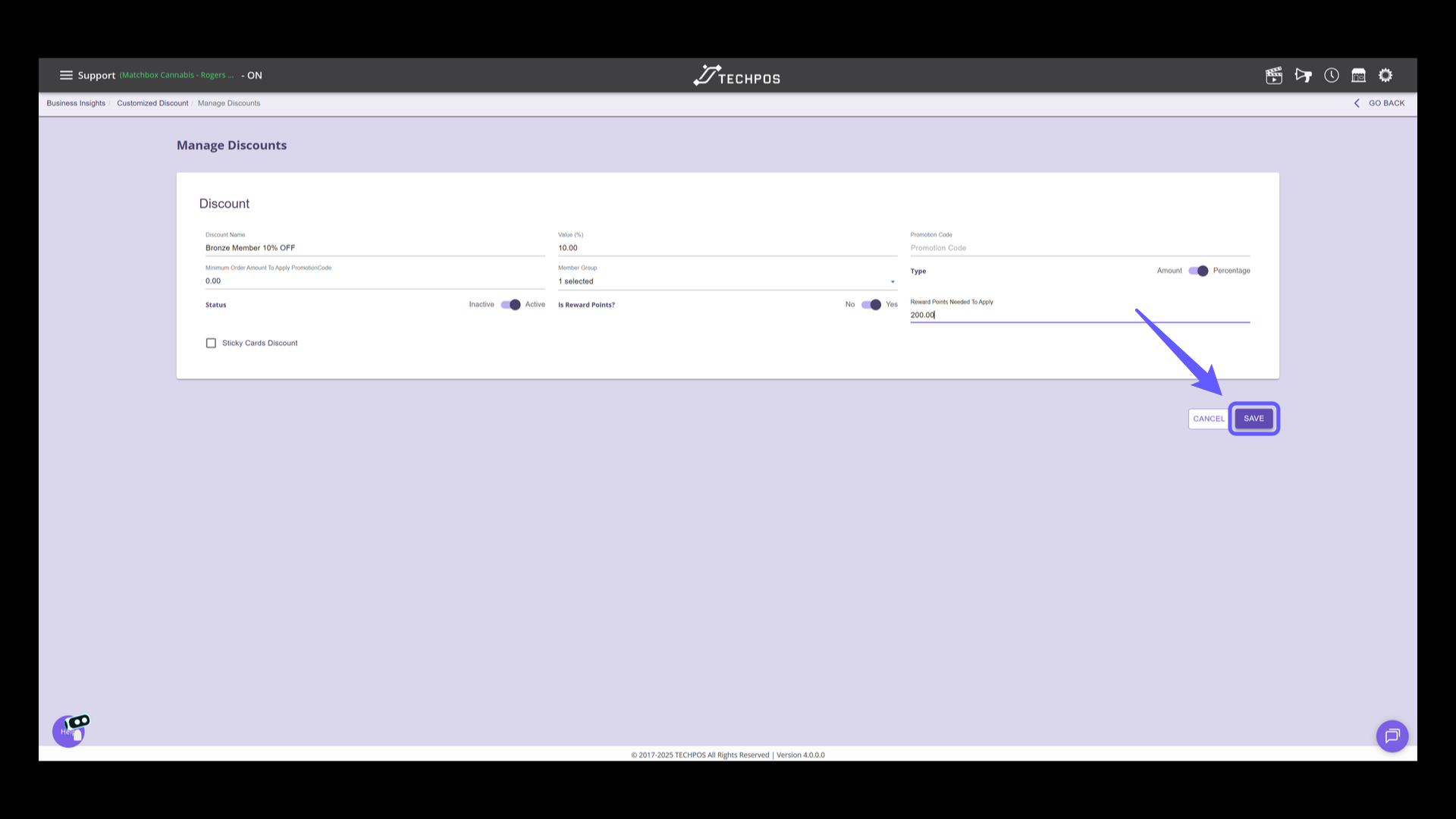Open the training videos clapperboard icon
Screen dimensions: 1456x819
tap(1274, 75)
